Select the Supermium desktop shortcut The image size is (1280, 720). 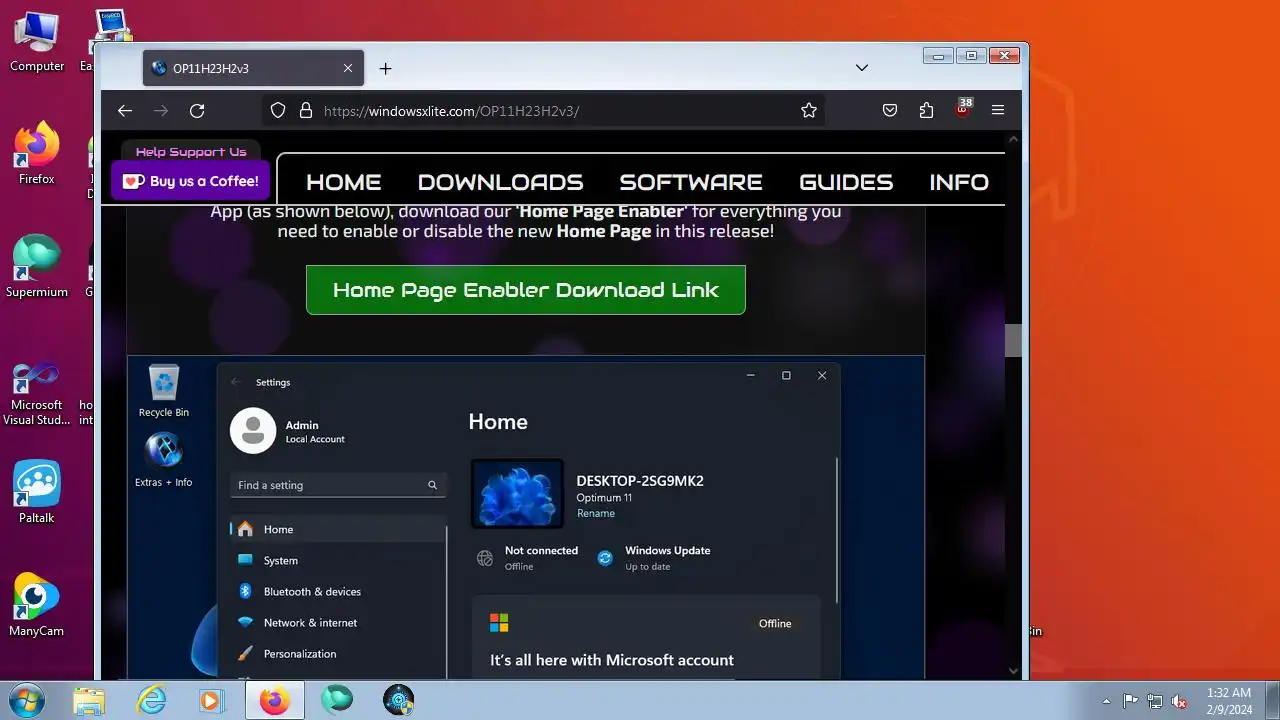37,267
